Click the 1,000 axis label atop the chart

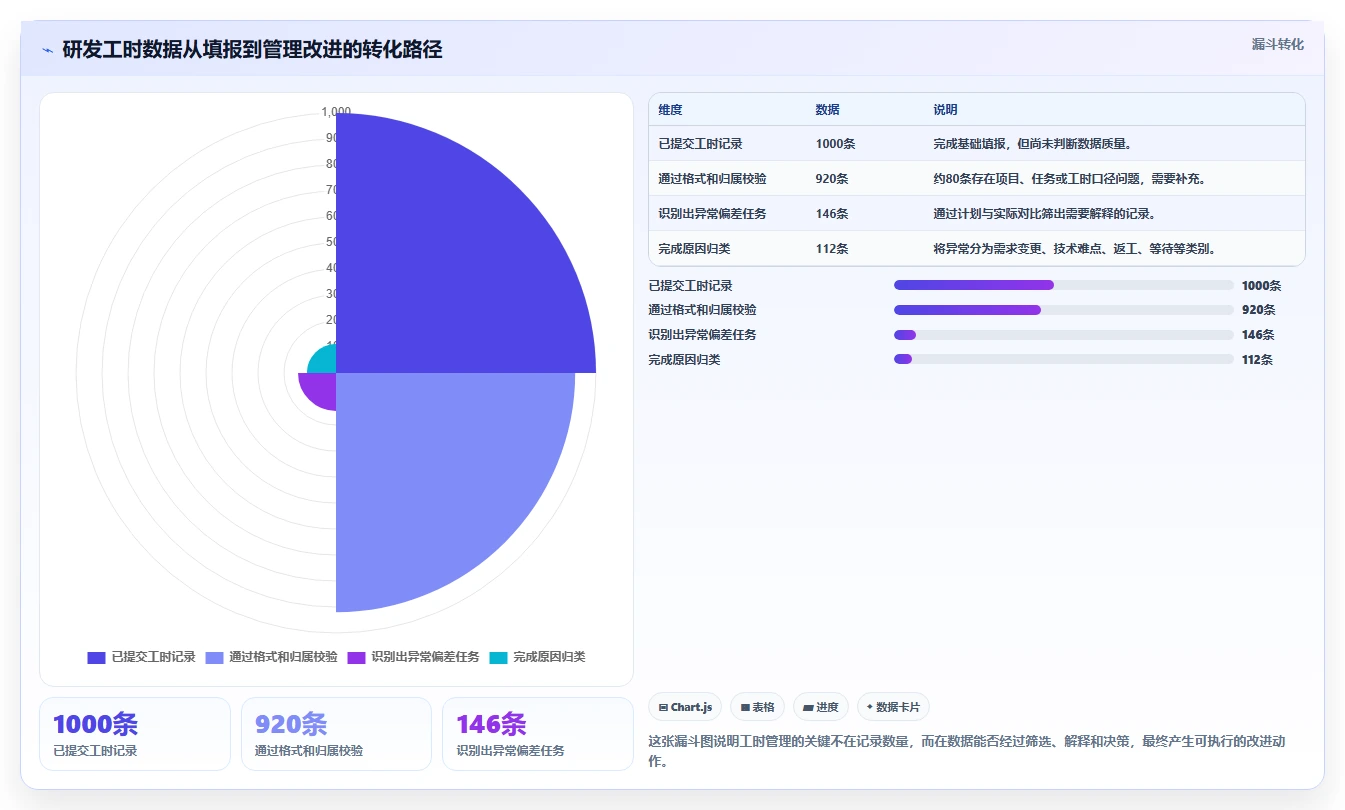pyautogui.click(x=336, y=112)
